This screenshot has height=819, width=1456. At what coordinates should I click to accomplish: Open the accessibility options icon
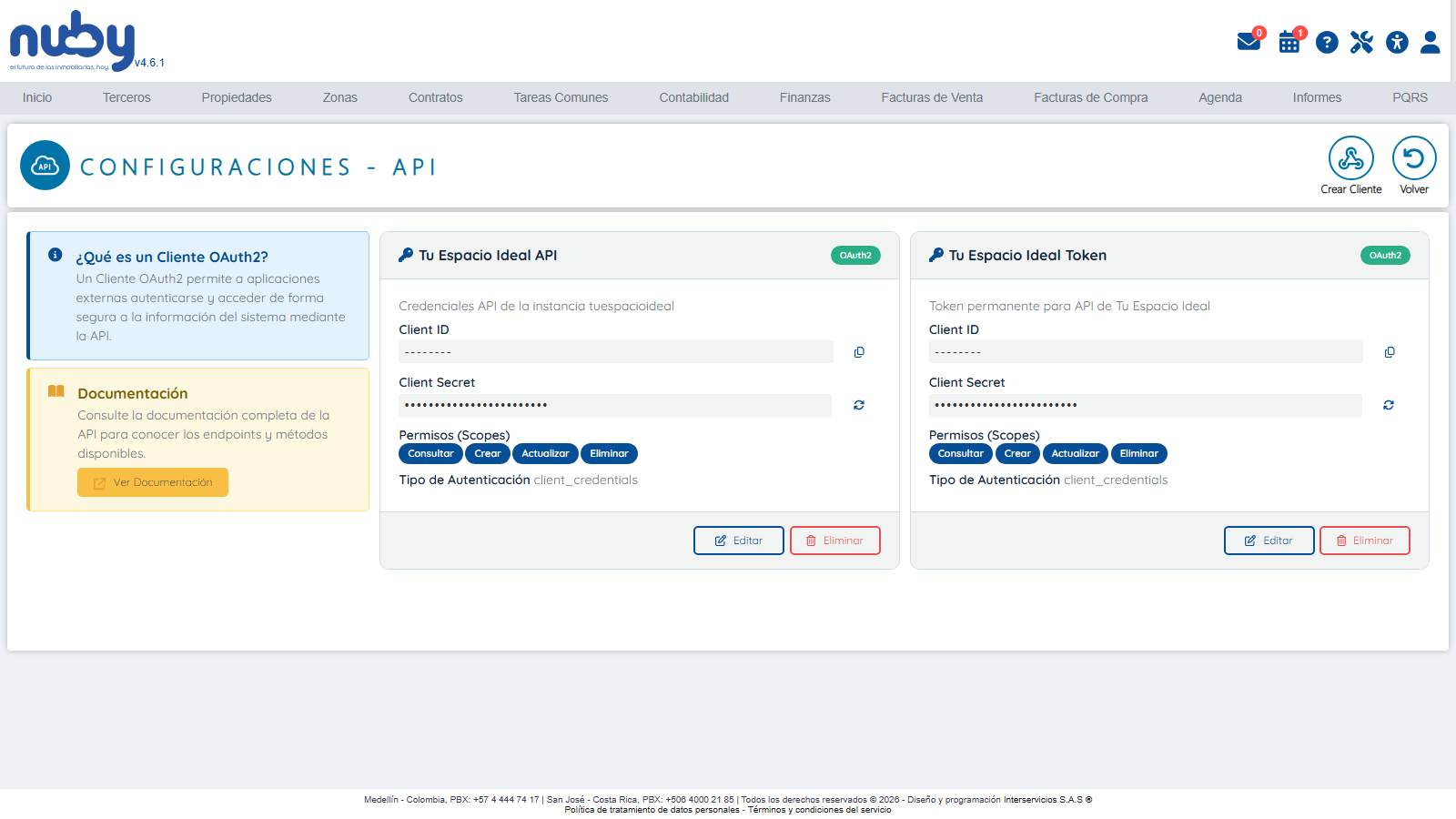pos(1397,42)
